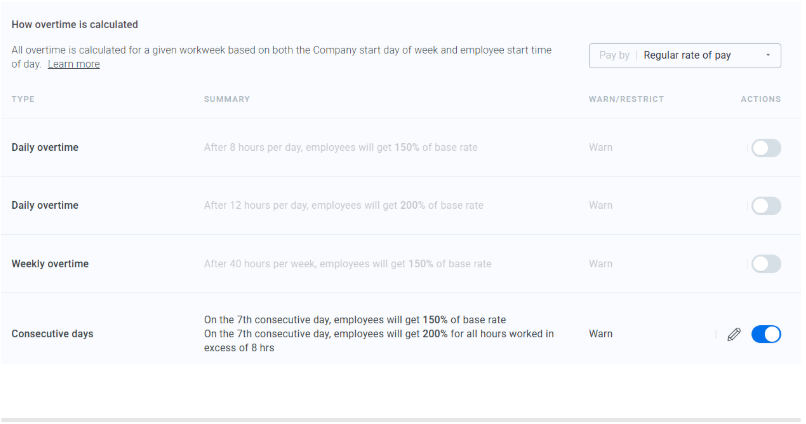Click the Daily overtime label for 200% rate

(45, 206)
